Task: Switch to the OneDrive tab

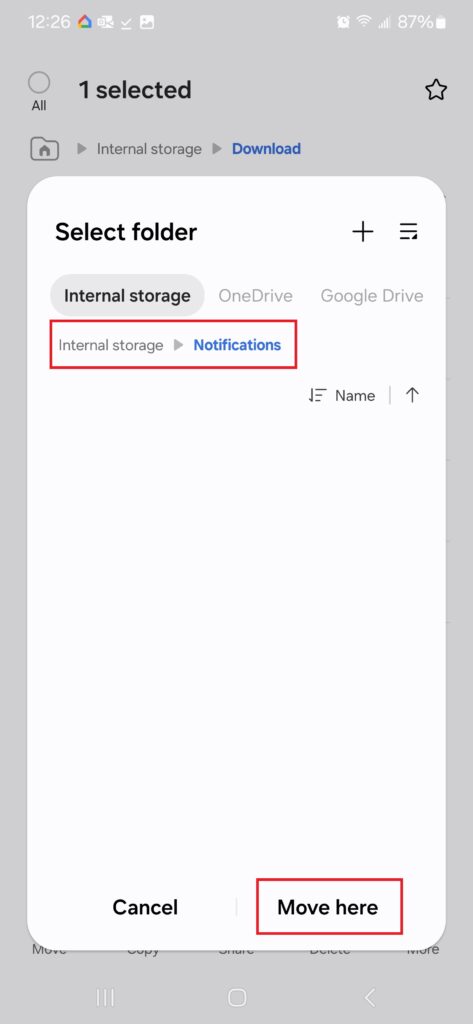Action: tap(255, 296)
